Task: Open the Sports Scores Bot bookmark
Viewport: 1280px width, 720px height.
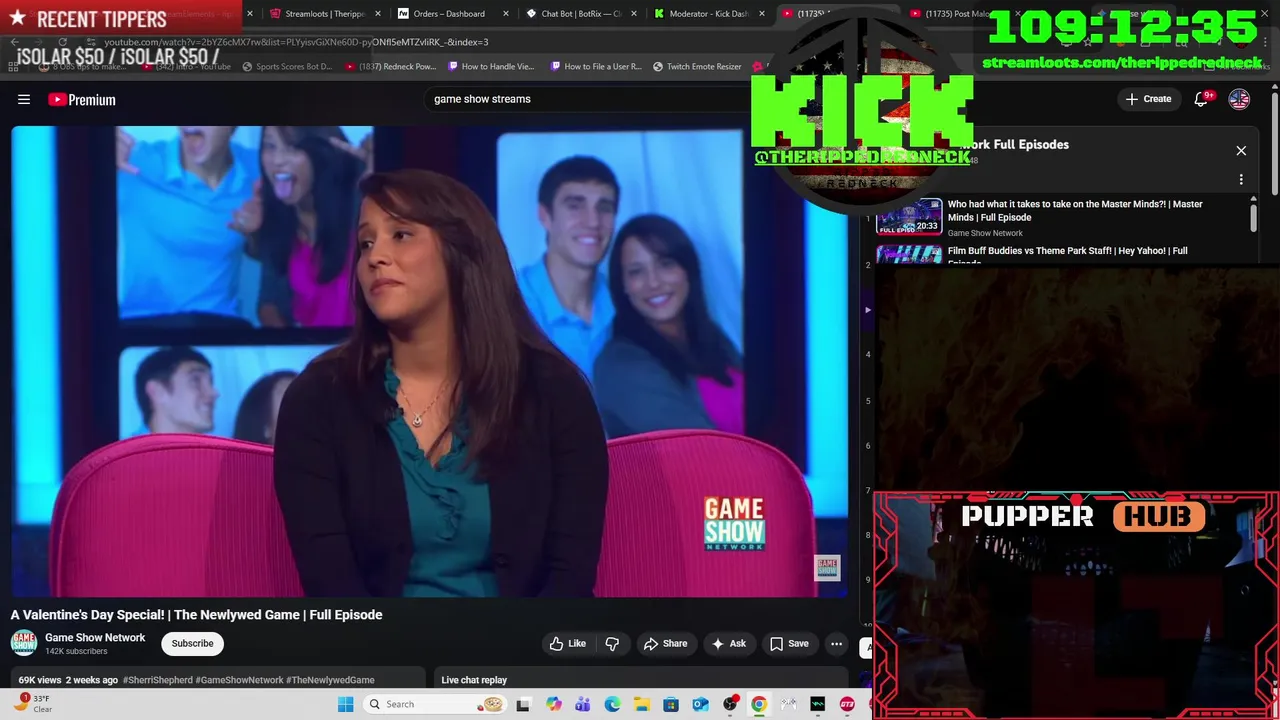Action: pos(287,67)
